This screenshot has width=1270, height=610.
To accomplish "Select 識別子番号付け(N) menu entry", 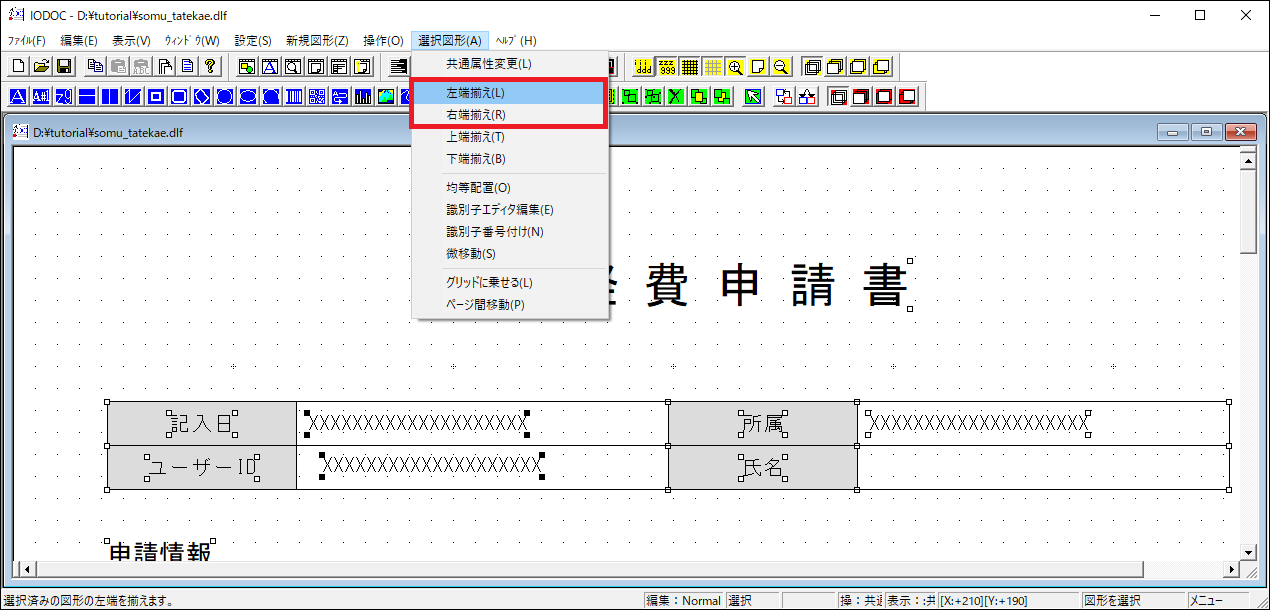I will tap(509, 232).
